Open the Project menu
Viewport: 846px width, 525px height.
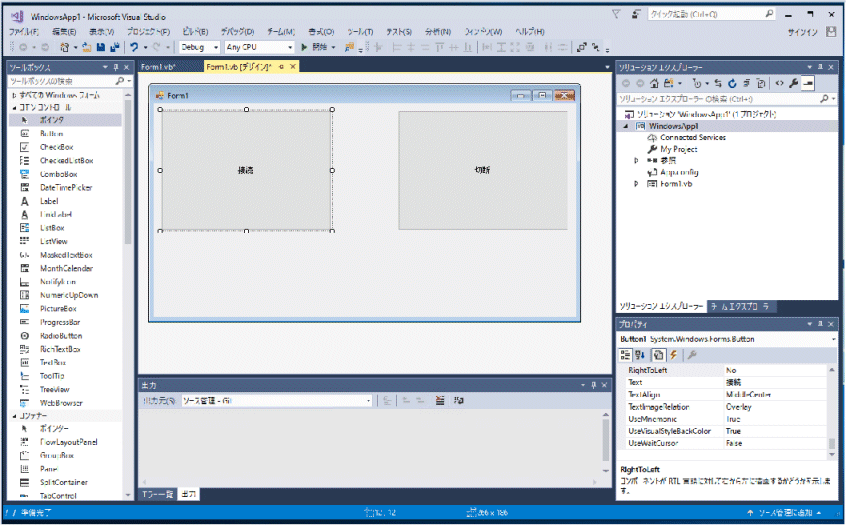(148, 32)
